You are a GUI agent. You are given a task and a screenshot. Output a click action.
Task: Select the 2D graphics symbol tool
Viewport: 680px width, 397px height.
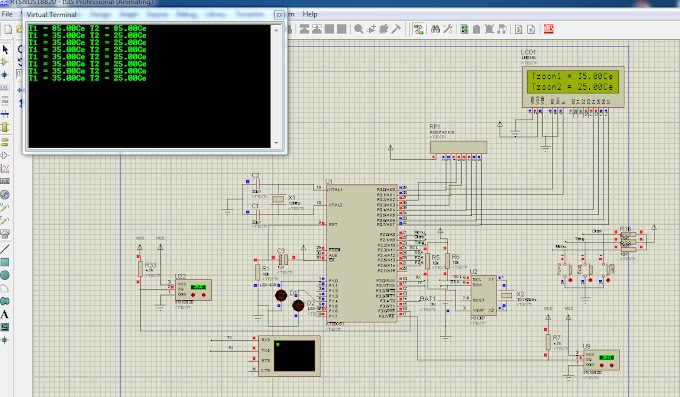[x=5, y=327]
